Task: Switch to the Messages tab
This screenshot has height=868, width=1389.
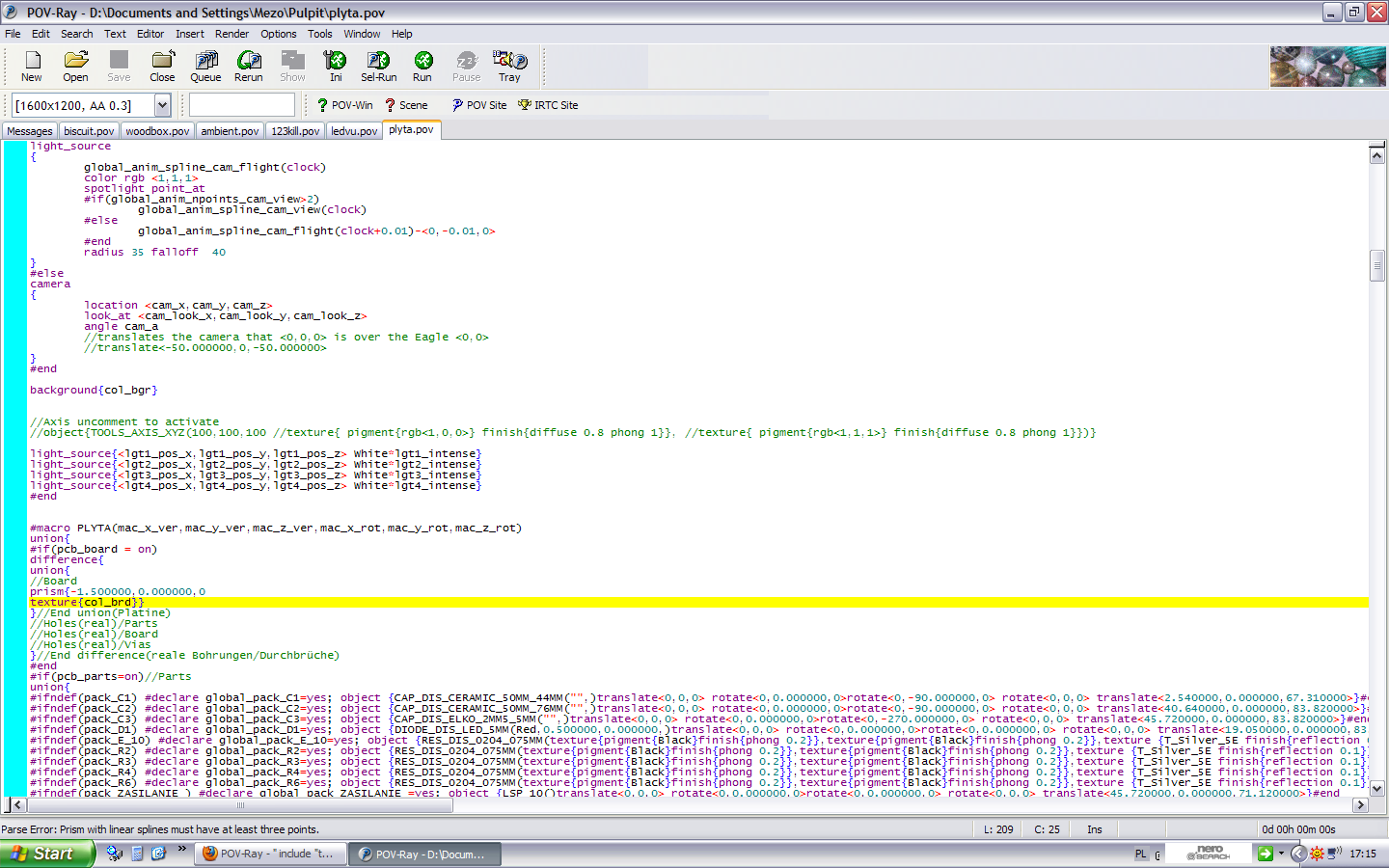Action: pyautogui.click(x=30, y=131)
